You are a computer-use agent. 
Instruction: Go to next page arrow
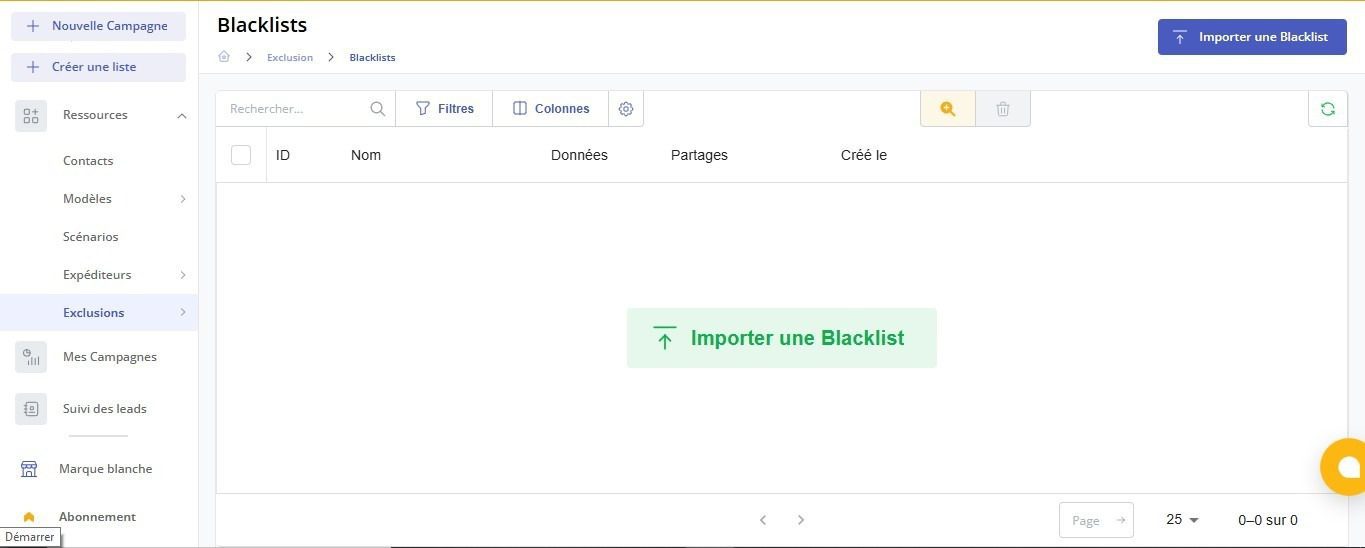(800, 520)
